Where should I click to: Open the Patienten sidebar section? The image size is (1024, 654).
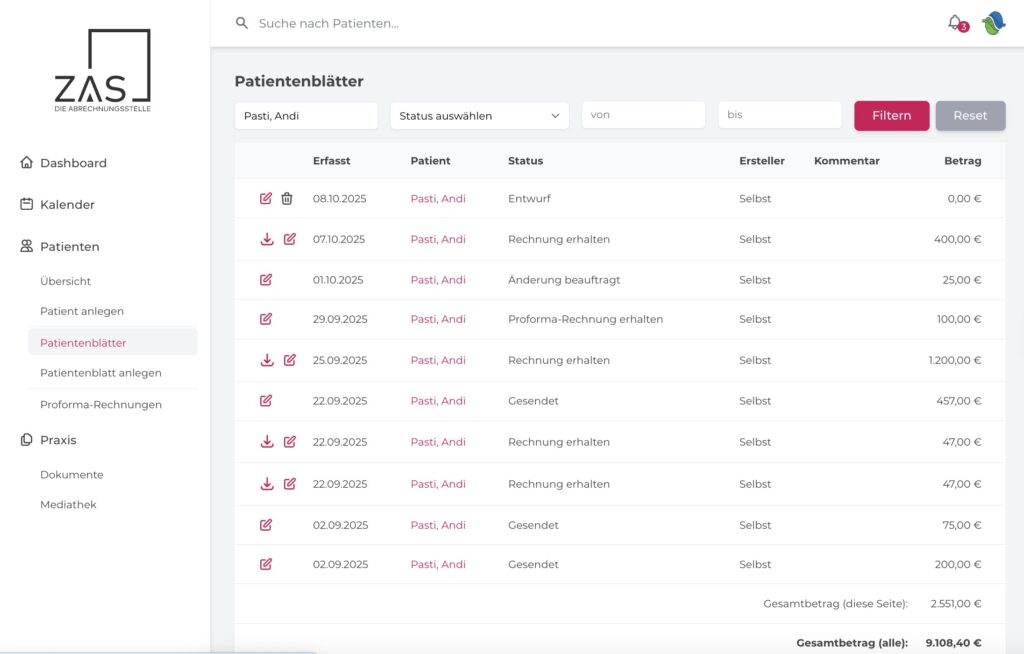[69, 246]
